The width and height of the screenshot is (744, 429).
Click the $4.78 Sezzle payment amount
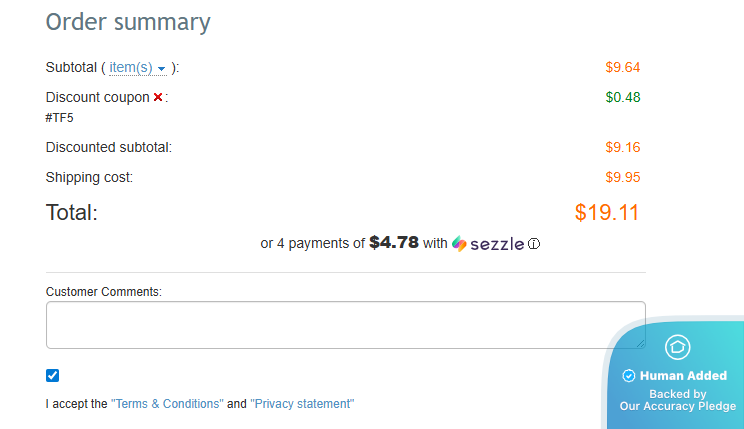point(394,242)
